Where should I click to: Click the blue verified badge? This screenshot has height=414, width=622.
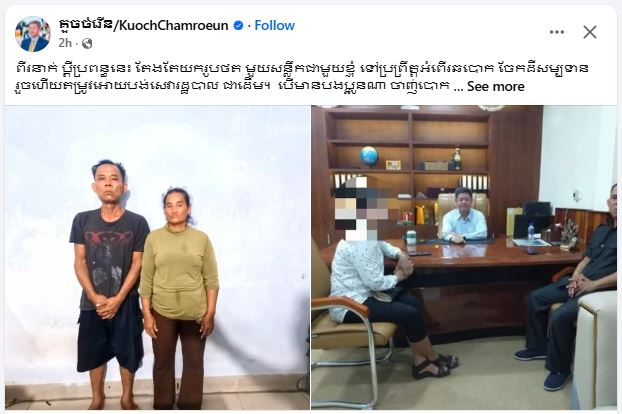238,26
